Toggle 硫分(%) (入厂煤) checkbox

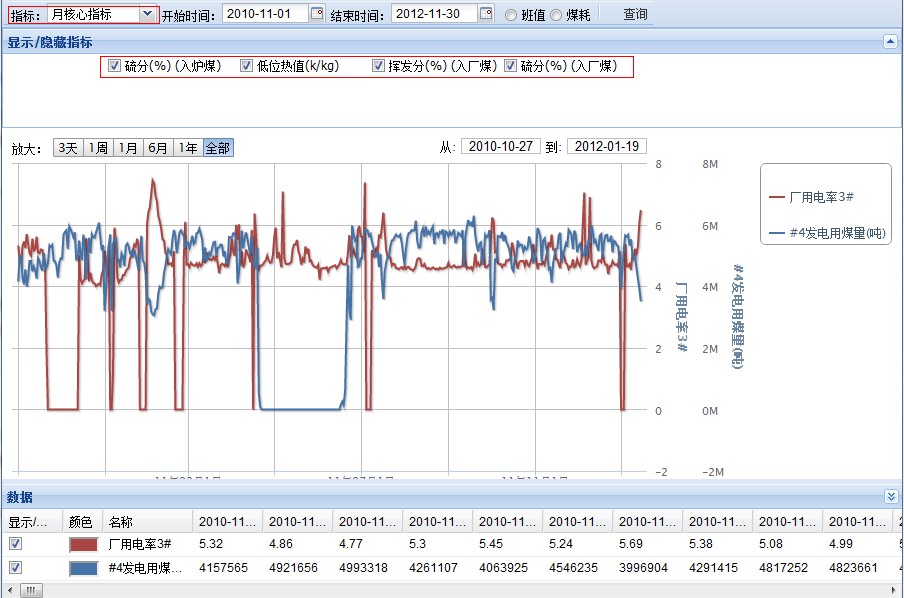510,66
